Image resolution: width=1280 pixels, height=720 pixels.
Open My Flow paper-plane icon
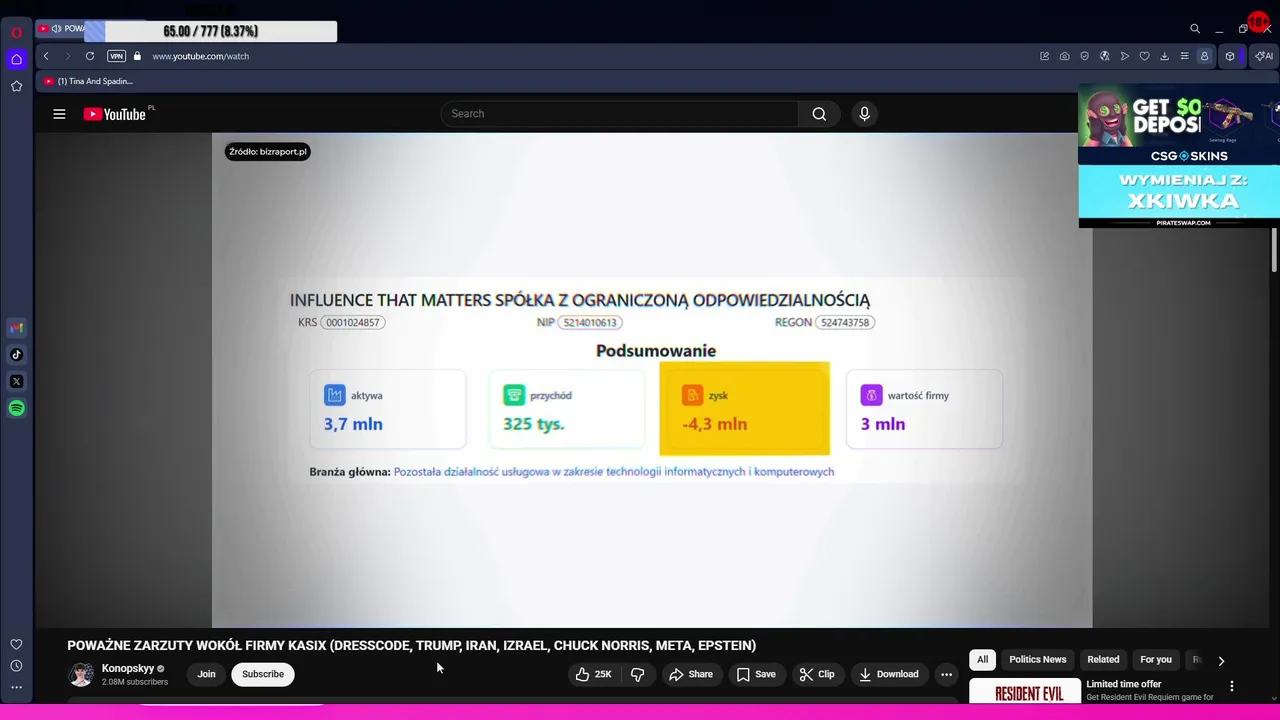[1125, 56]
